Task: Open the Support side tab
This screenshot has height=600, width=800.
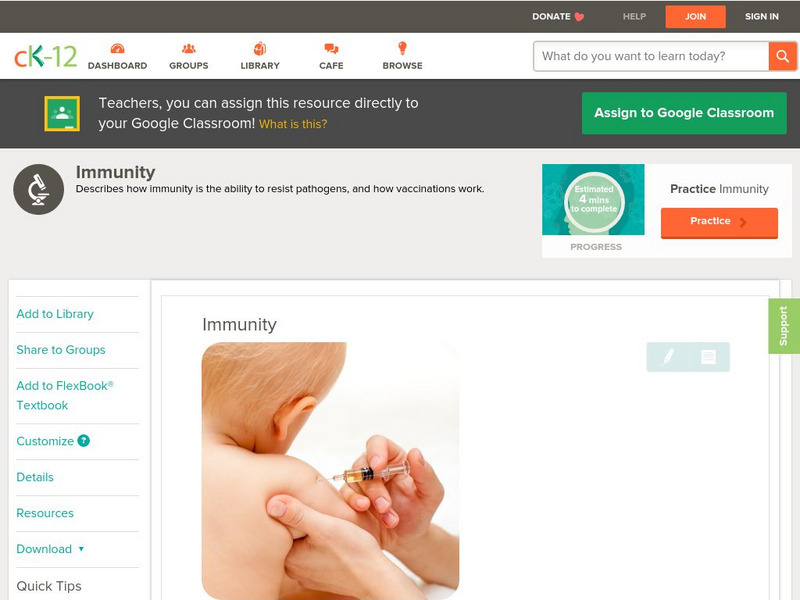Action: pyautogui.click(x=784, y=326)
